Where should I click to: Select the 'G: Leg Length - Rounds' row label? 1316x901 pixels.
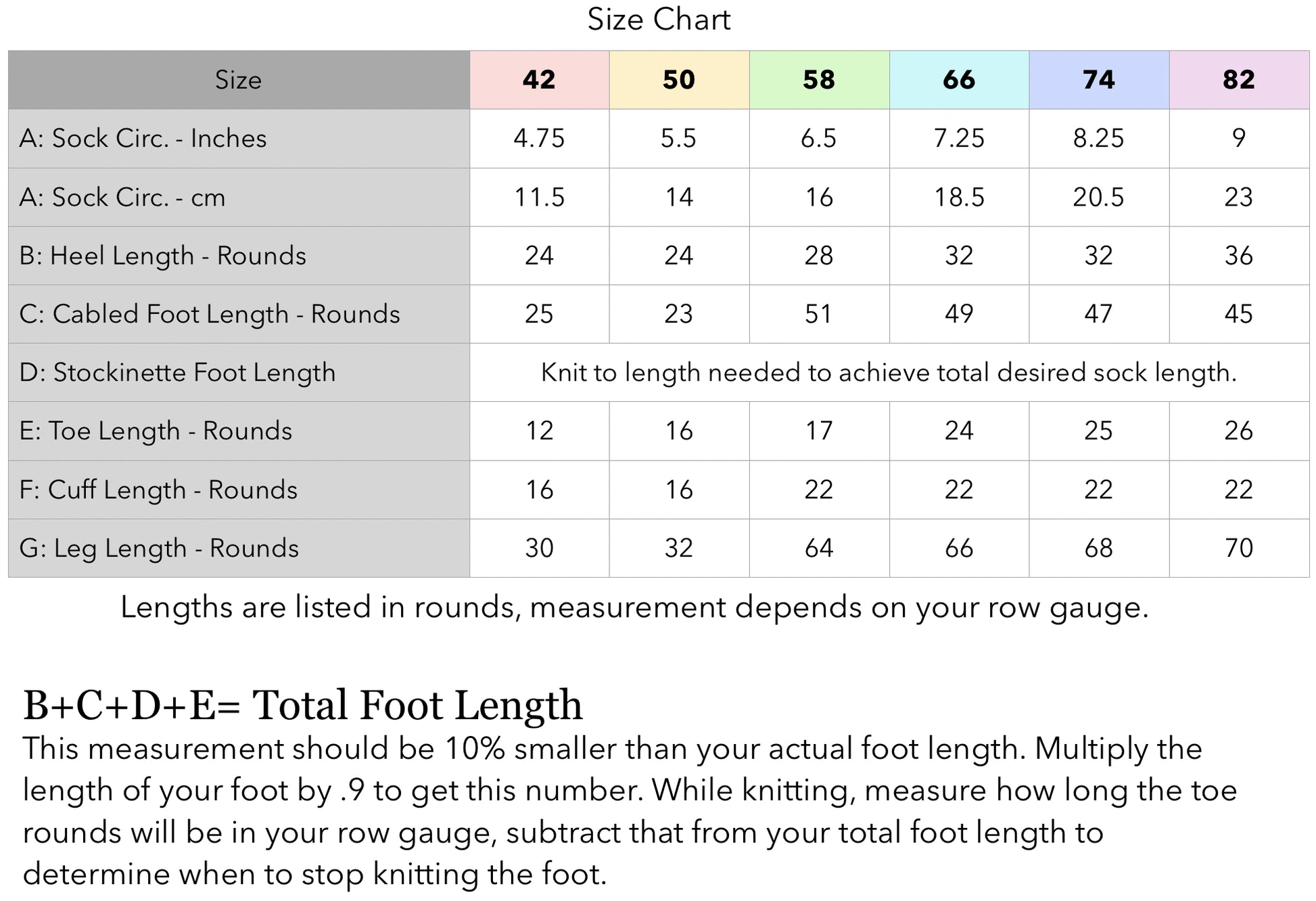coord(159,548)
